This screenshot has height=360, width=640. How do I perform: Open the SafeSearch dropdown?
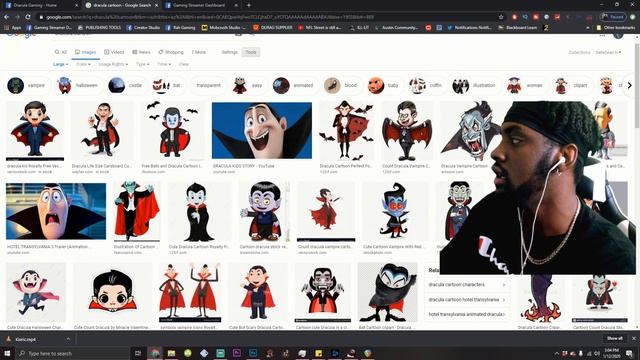tap(608, 53)
